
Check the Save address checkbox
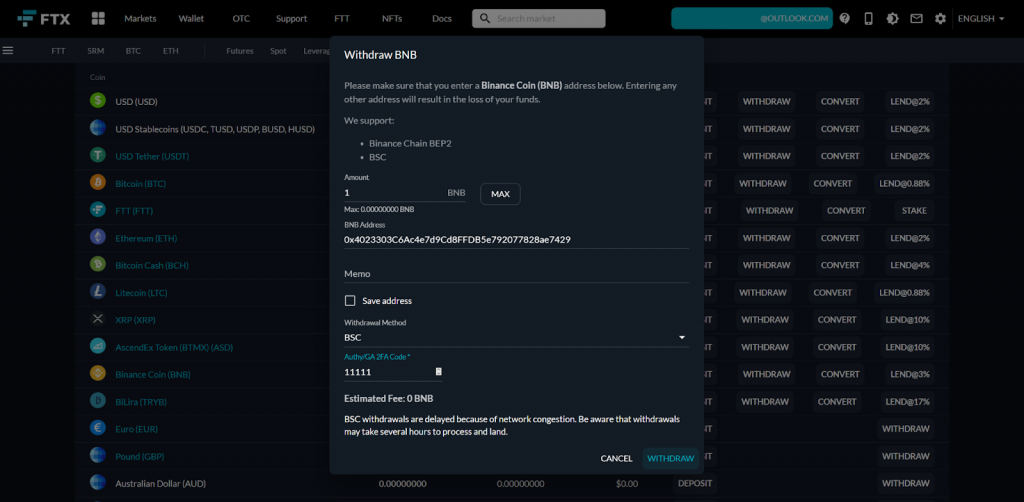tap(350, 300)
